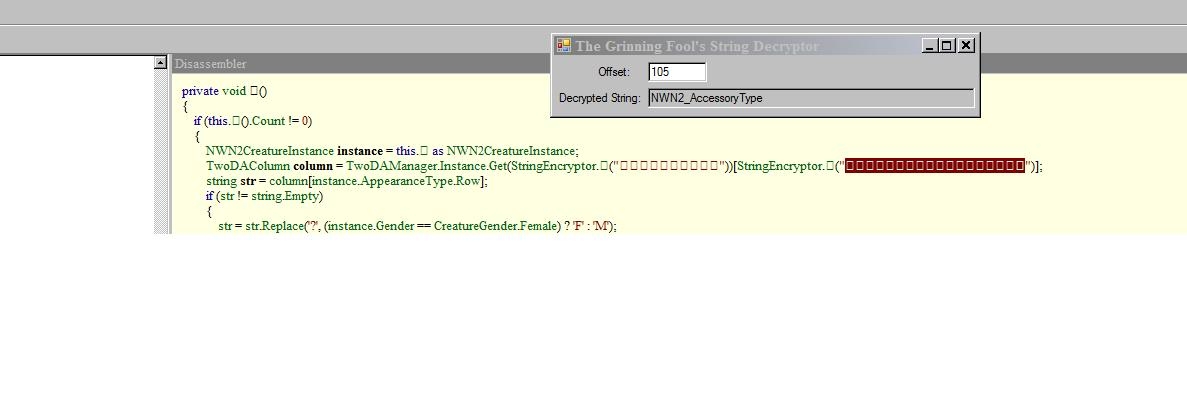Close the Grinning Fool's String Decryptor
Viewport: 1187px width, 400px height.
[x=966, y=46]
